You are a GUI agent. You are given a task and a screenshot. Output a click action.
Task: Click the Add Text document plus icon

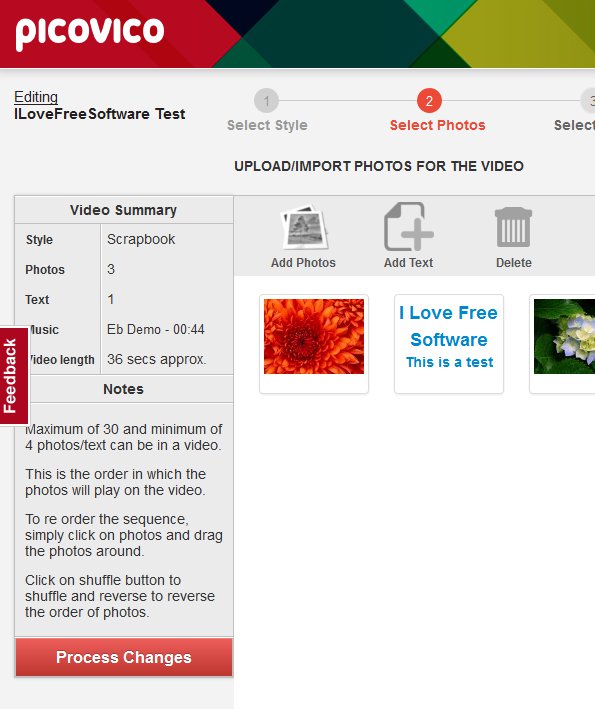408,227
